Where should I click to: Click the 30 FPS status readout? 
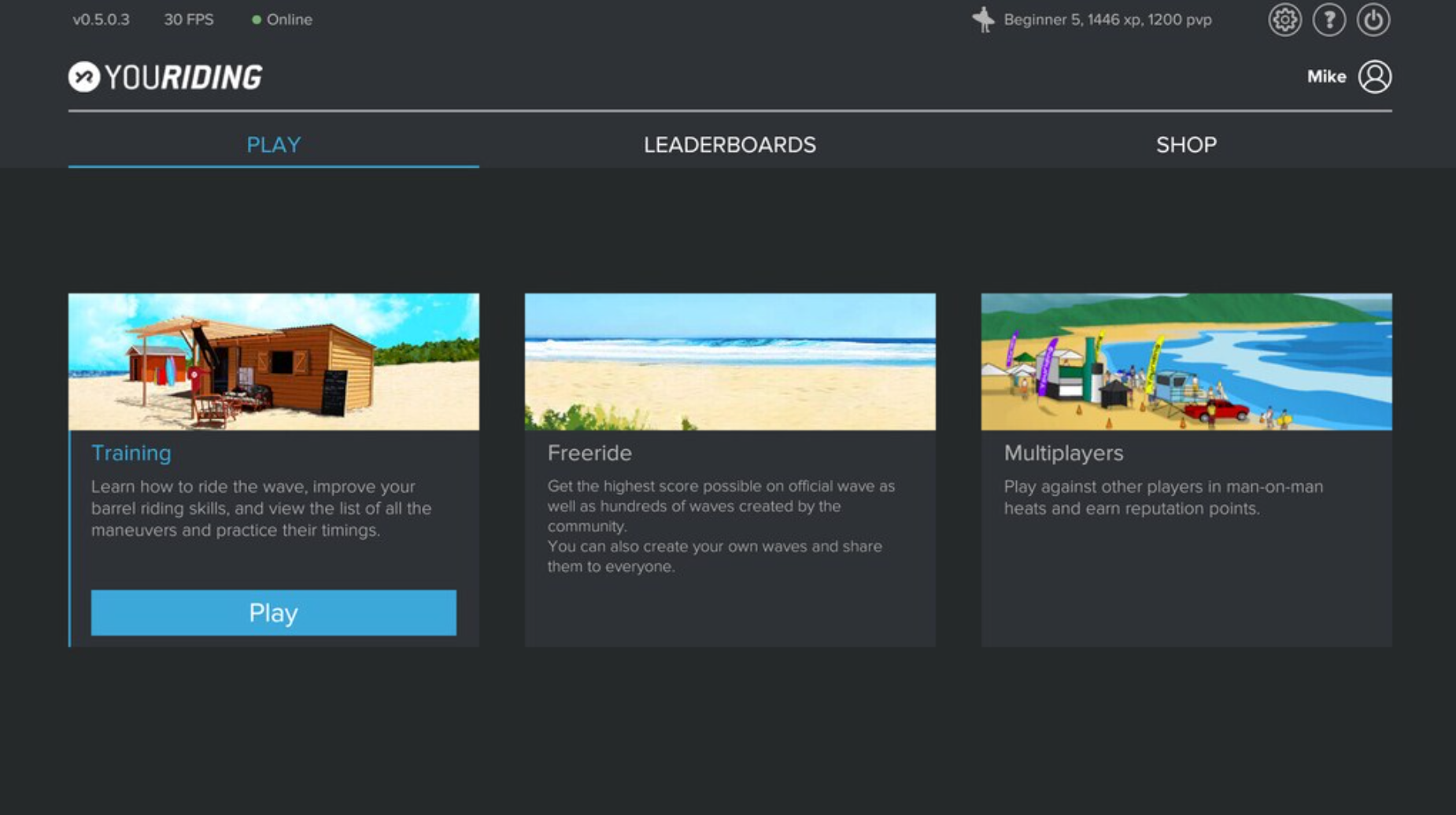pos(189,20)
